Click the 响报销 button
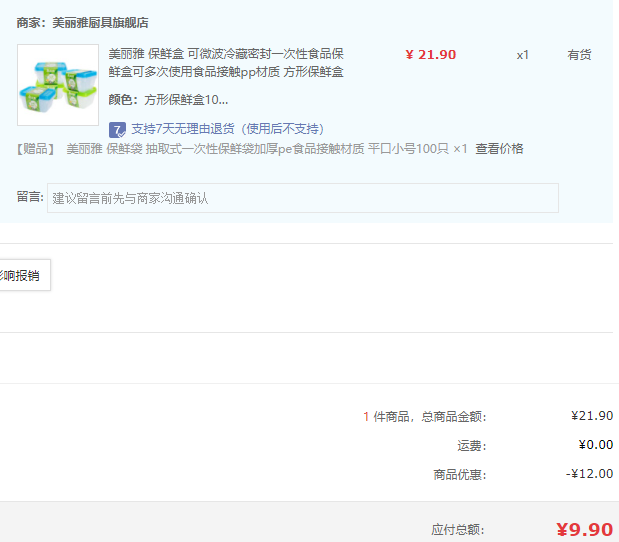The height and width of the screenshot is (542, 619). [x=24, y=275]
